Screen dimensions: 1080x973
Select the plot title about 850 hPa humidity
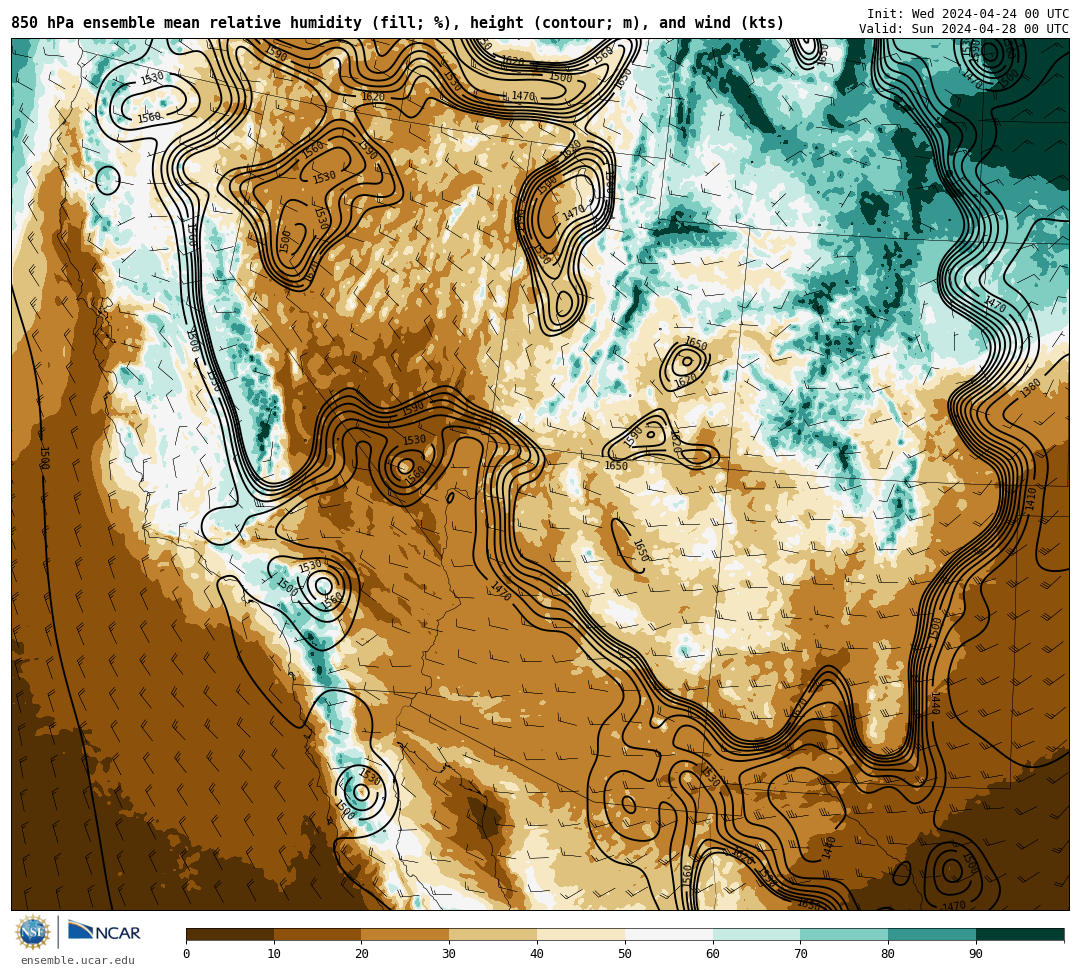pyautogui.click(x=397, y=23)
